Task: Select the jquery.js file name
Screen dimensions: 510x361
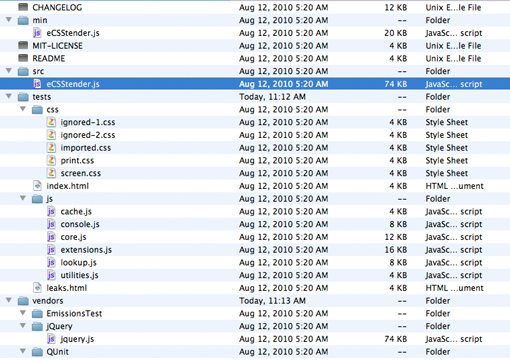Action: click(x=77, y=339)
